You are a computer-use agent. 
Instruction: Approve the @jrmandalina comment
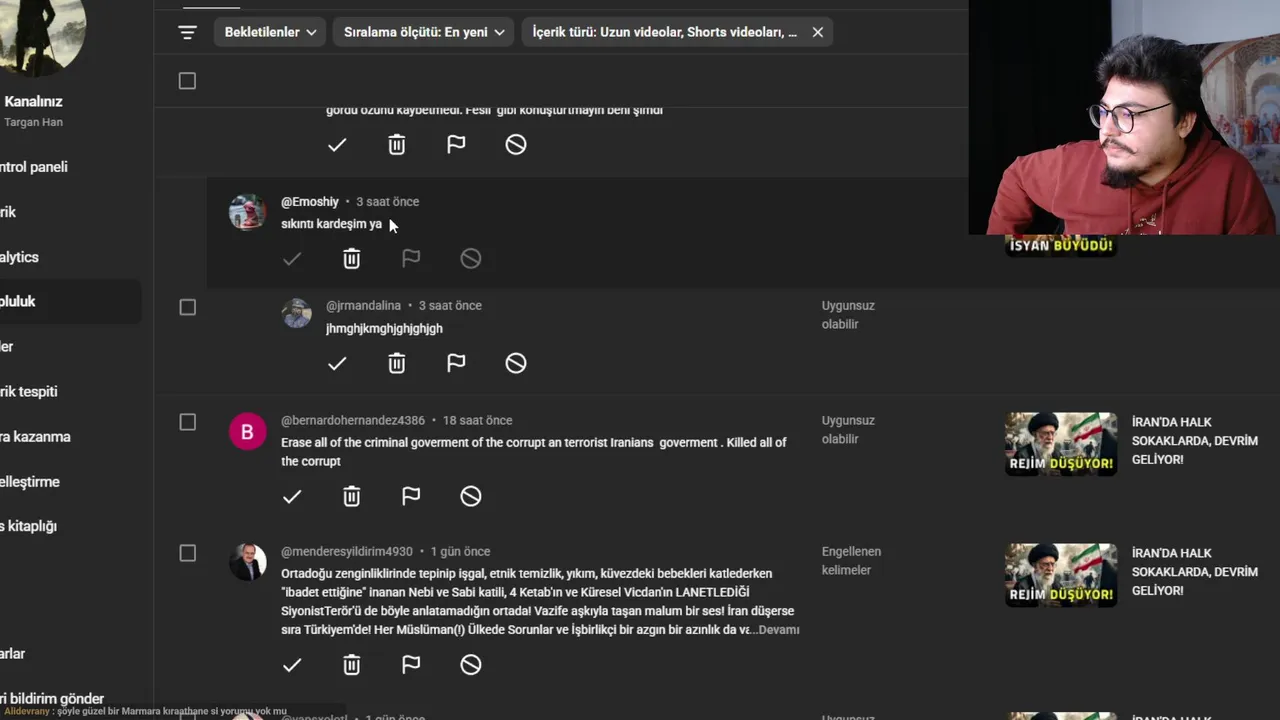pyautogui.click(x=337, y=363)
